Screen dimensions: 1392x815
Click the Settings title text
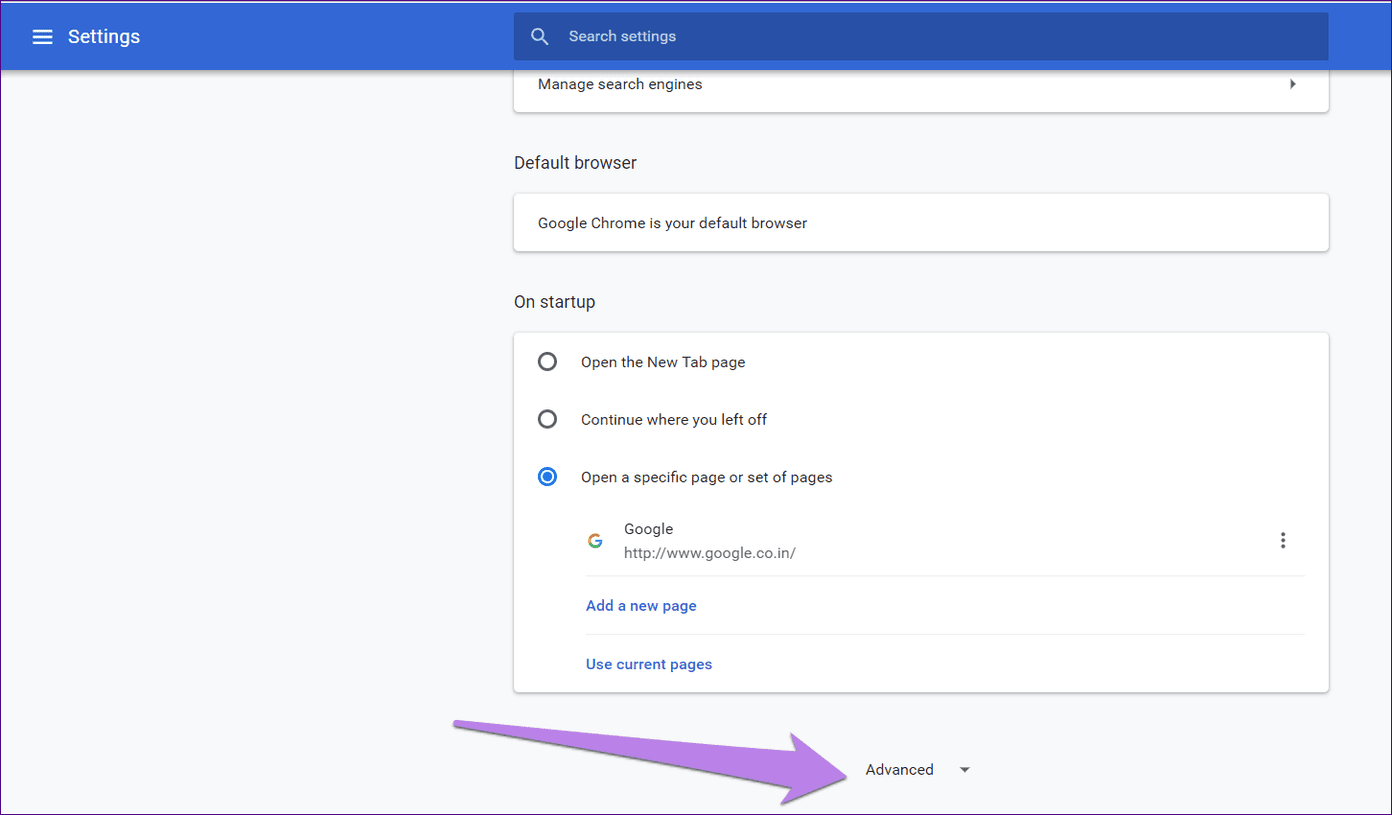[104, 37]
